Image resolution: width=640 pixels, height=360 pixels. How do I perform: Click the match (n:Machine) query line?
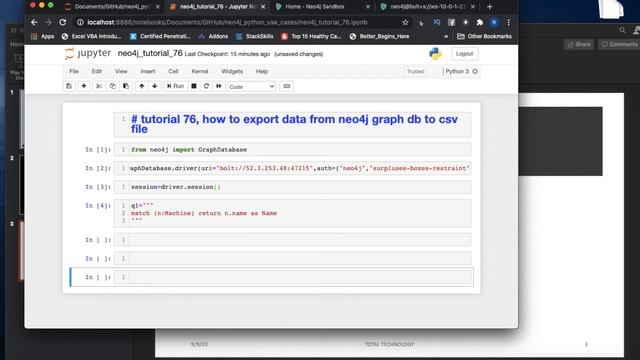point(204,213)
